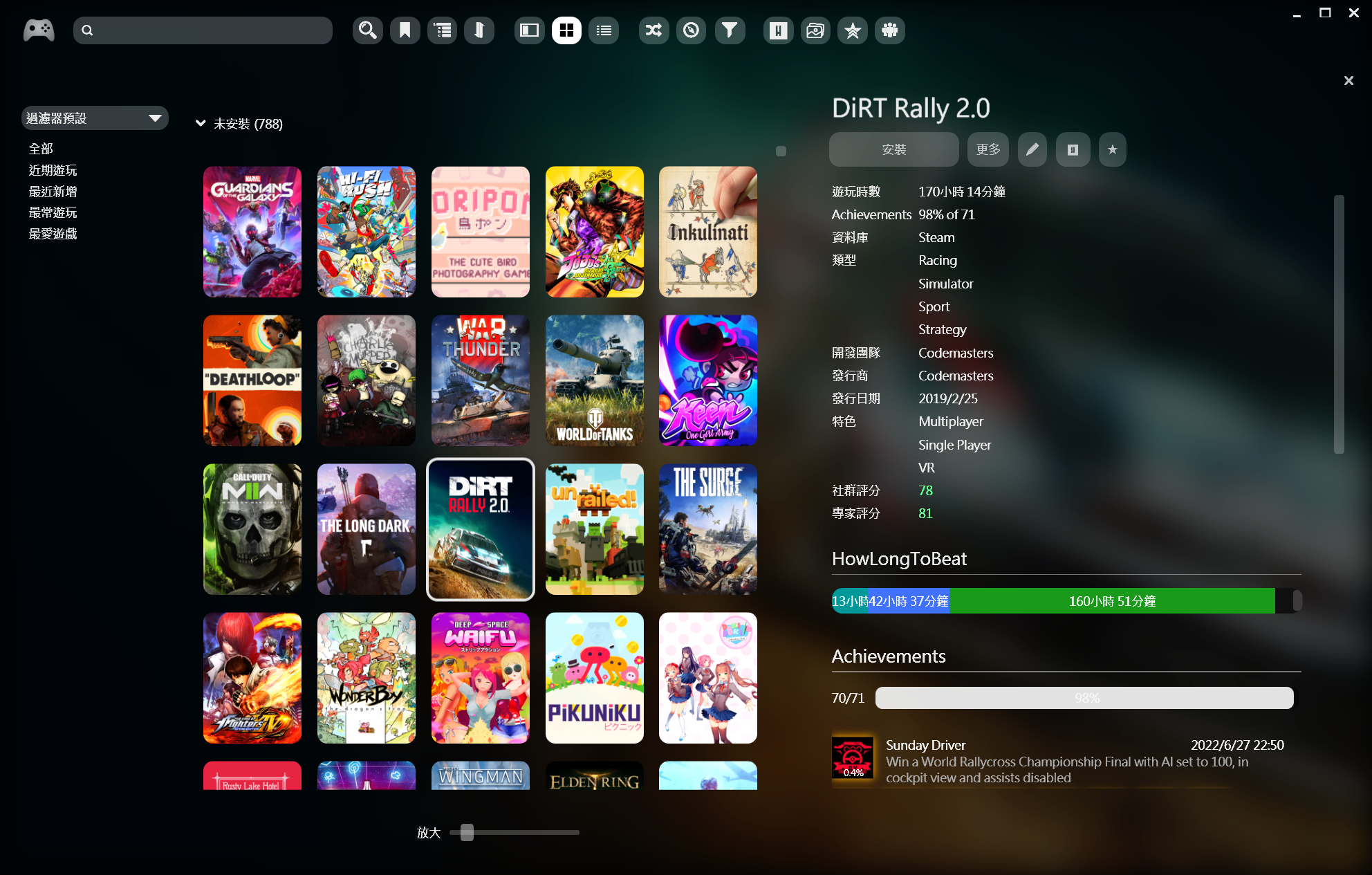Select the 最近新增 filter preset
Screen dimensions: 1372x875
pos(53,192)
